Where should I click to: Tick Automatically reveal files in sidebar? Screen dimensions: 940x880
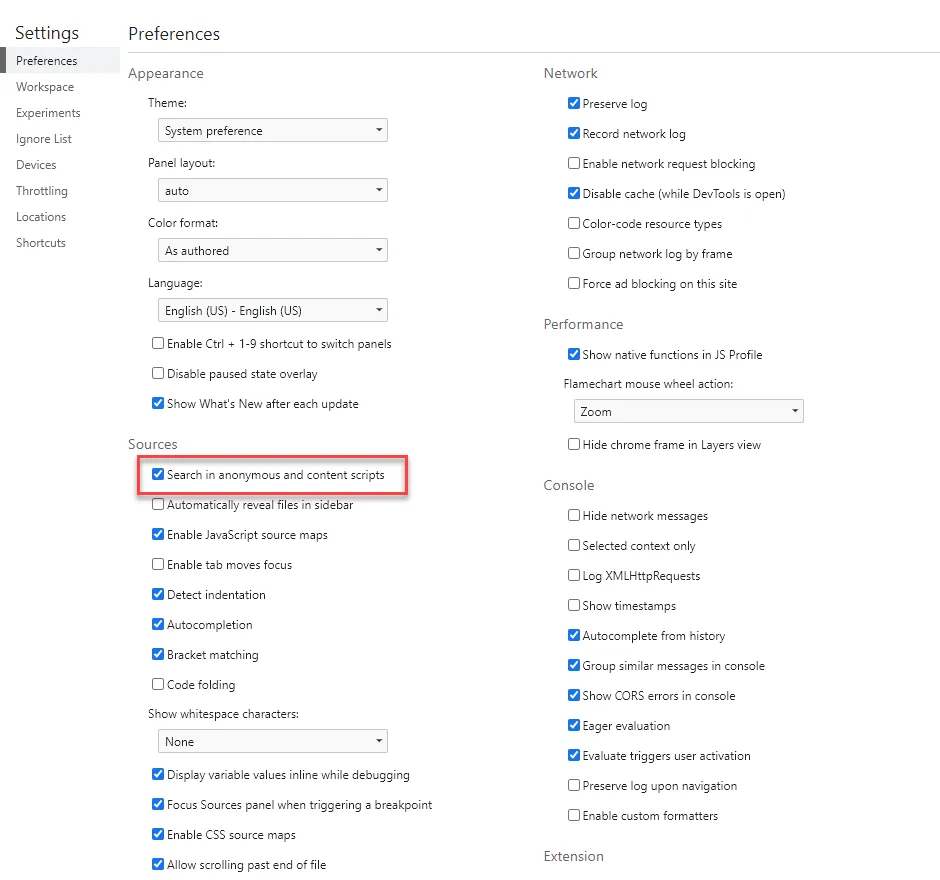pos(158,505)
